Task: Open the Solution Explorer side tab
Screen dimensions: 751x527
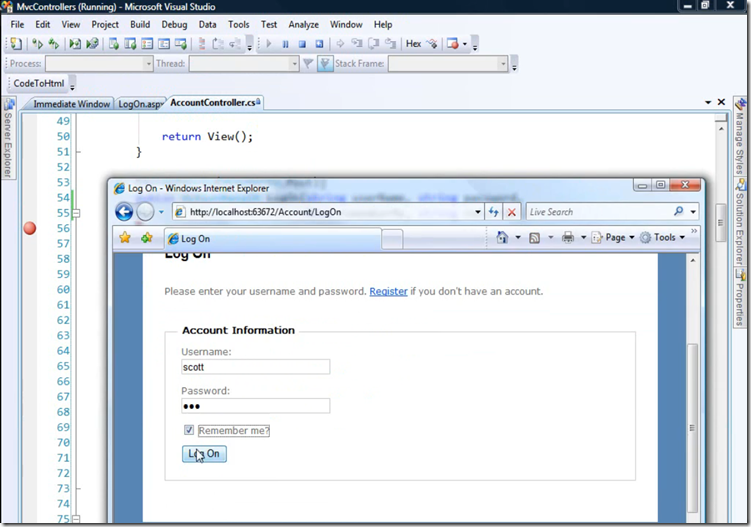Action: click(741, 223)
